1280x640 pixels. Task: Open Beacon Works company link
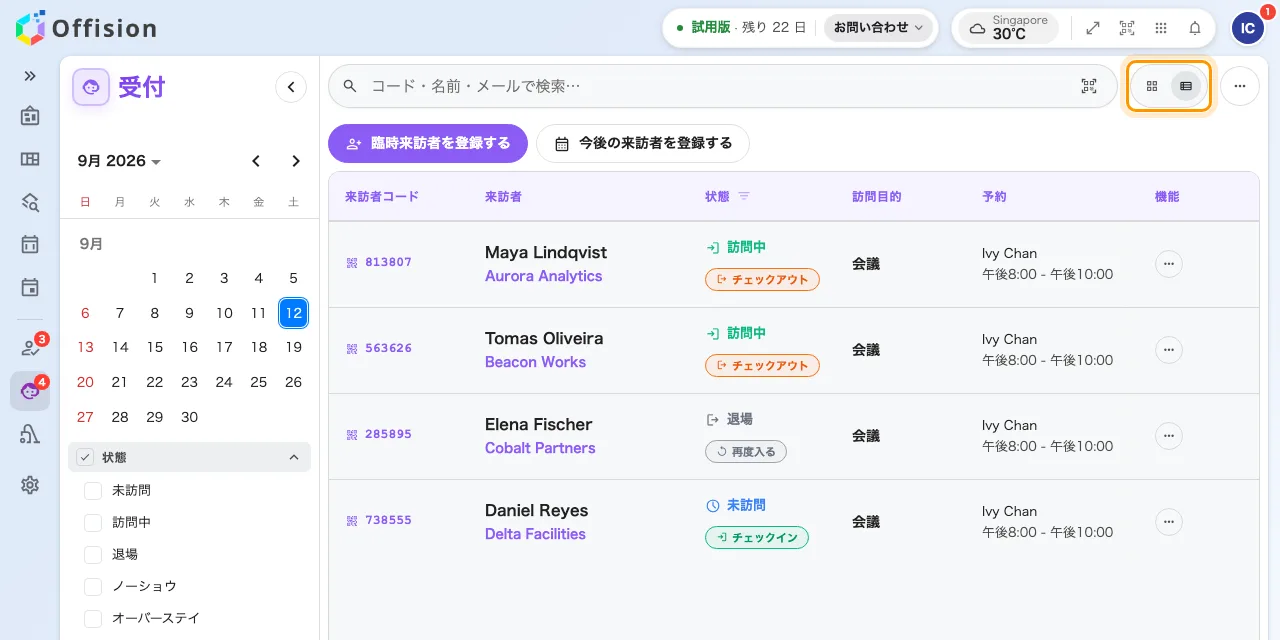pos(535,362)
